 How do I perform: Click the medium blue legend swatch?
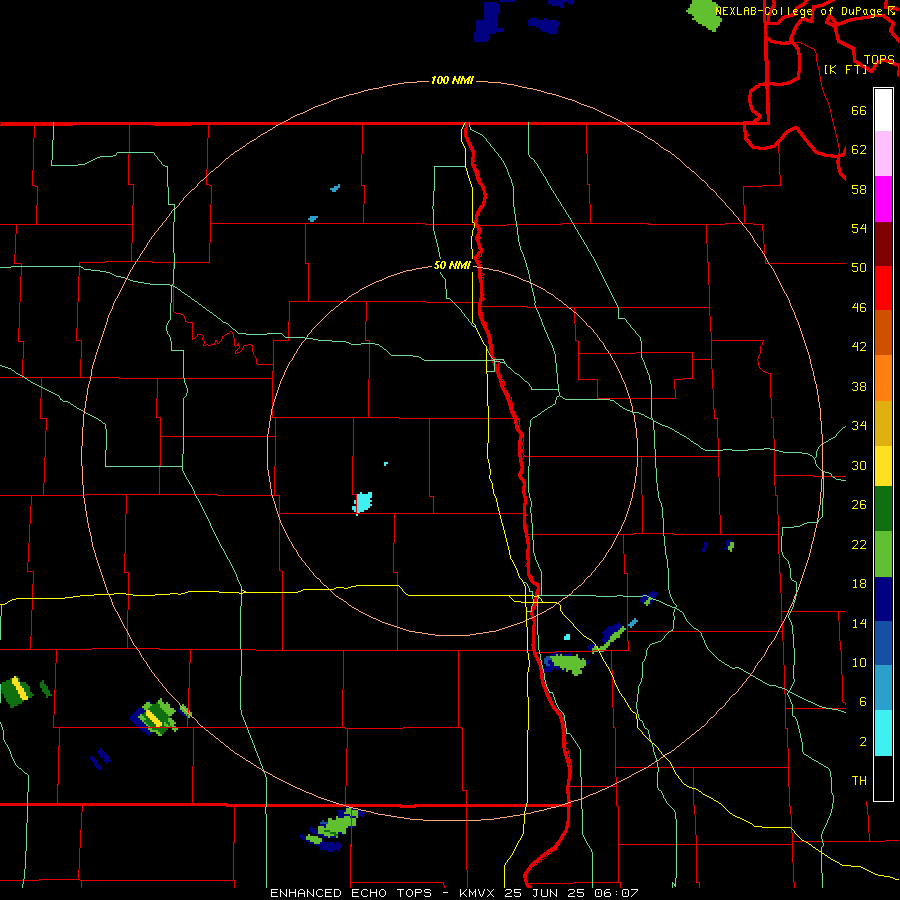pyautogui.click(x=883, y=643)
